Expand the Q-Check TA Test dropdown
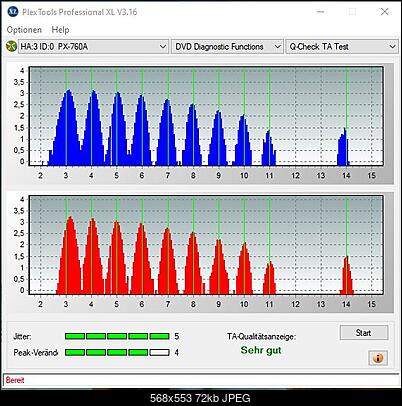Viewport: 402px width, 406px height. (342, 47)
